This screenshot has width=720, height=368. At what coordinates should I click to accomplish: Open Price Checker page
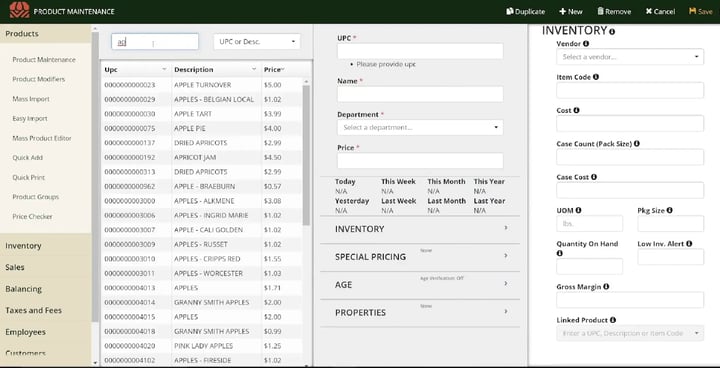point(32,216)
